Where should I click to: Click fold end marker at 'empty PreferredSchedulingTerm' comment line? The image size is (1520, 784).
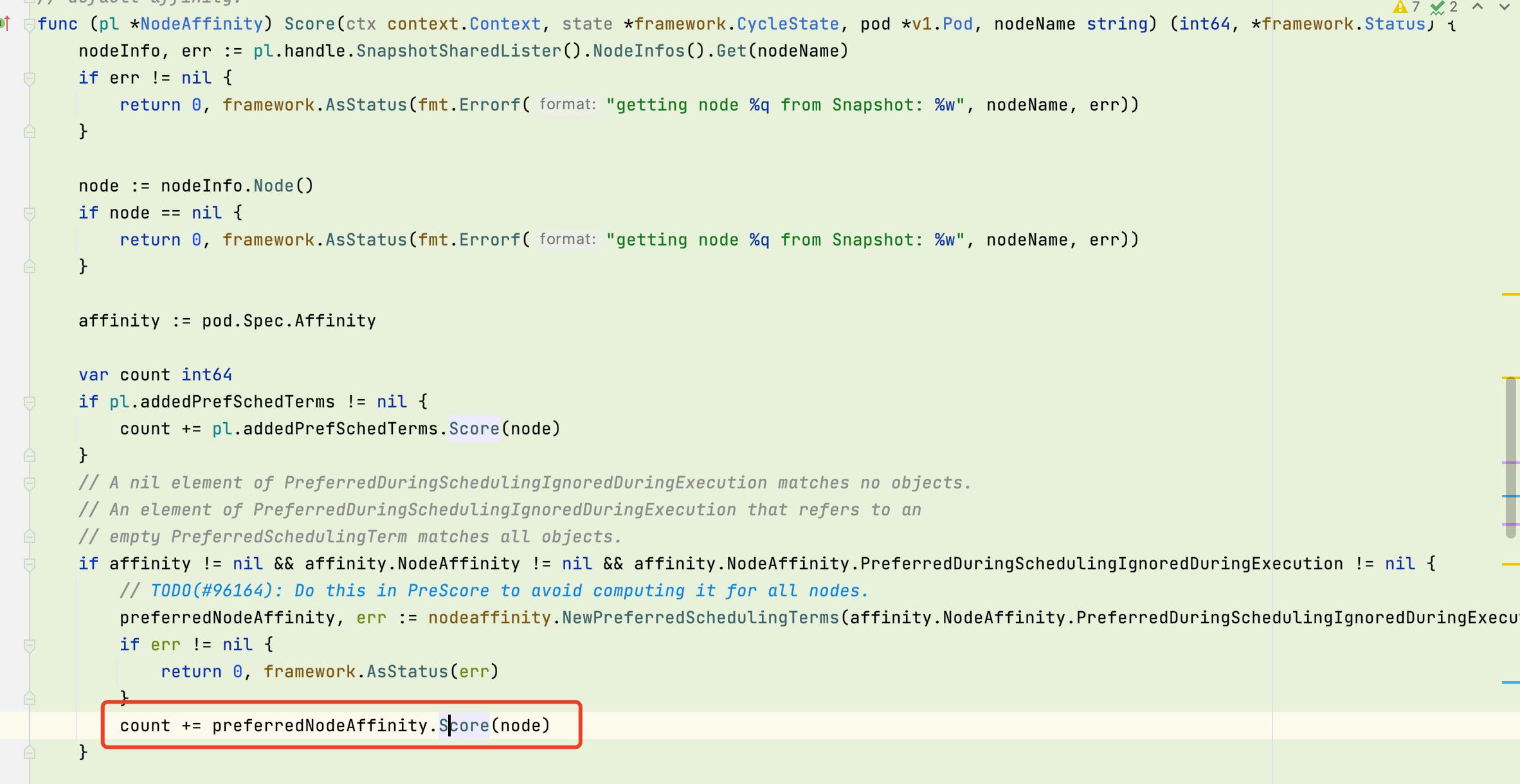(29, 537)
